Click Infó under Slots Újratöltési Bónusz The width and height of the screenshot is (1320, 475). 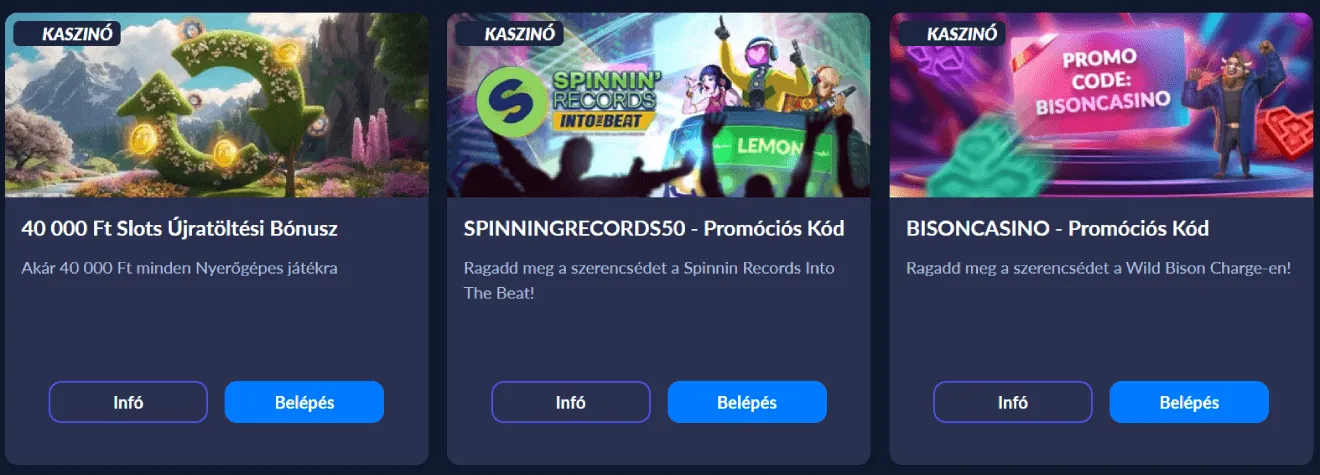point(128,402)
